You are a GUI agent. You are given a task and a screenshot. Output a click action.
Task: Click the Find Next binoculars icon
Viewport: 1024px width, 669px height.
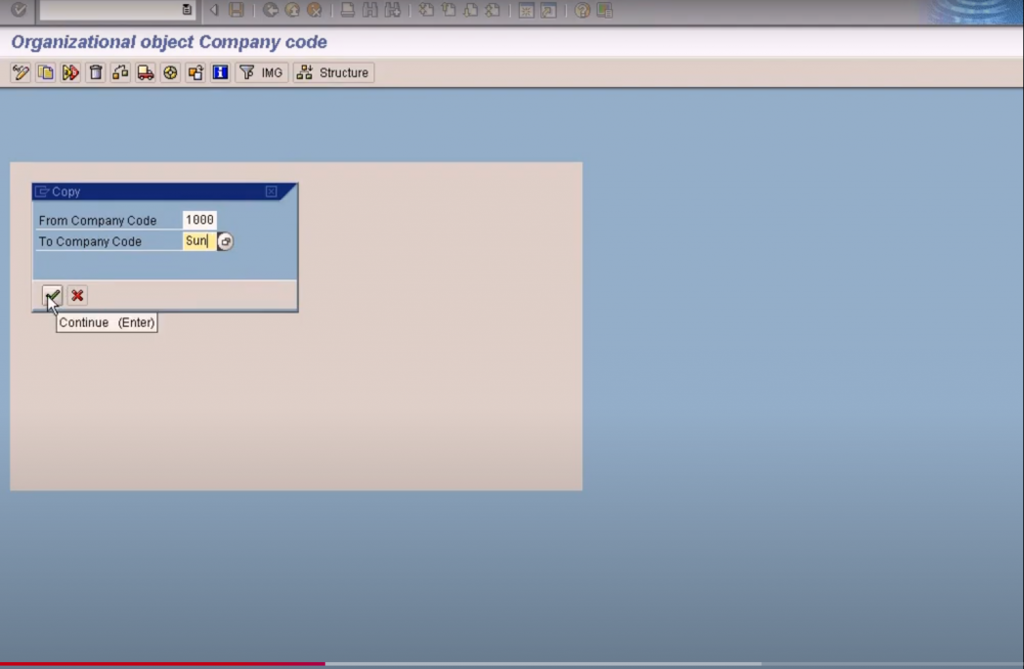392,10
